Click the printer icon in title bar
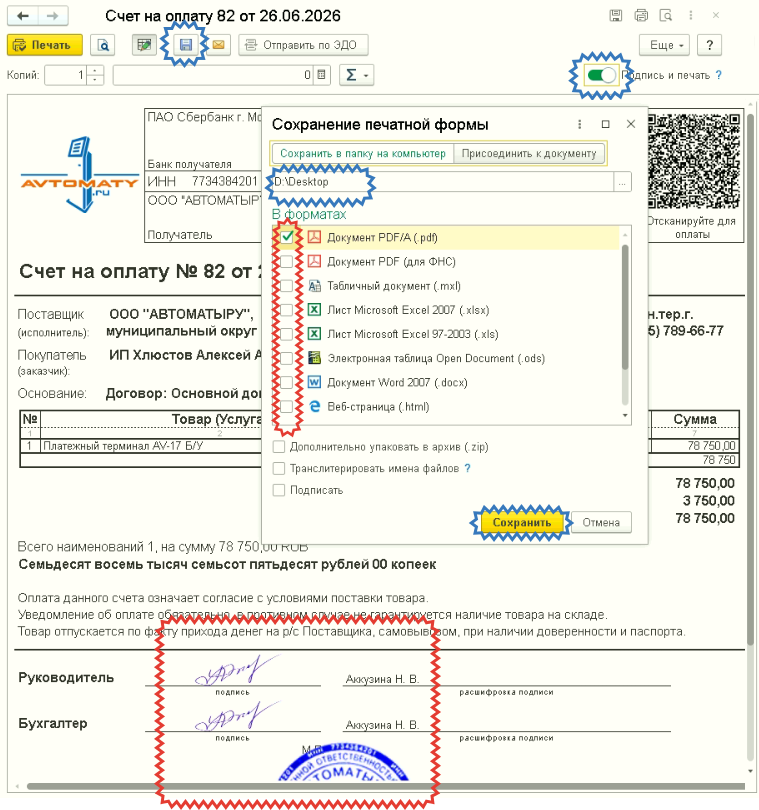759x810 pixels. tap(641, 15)
